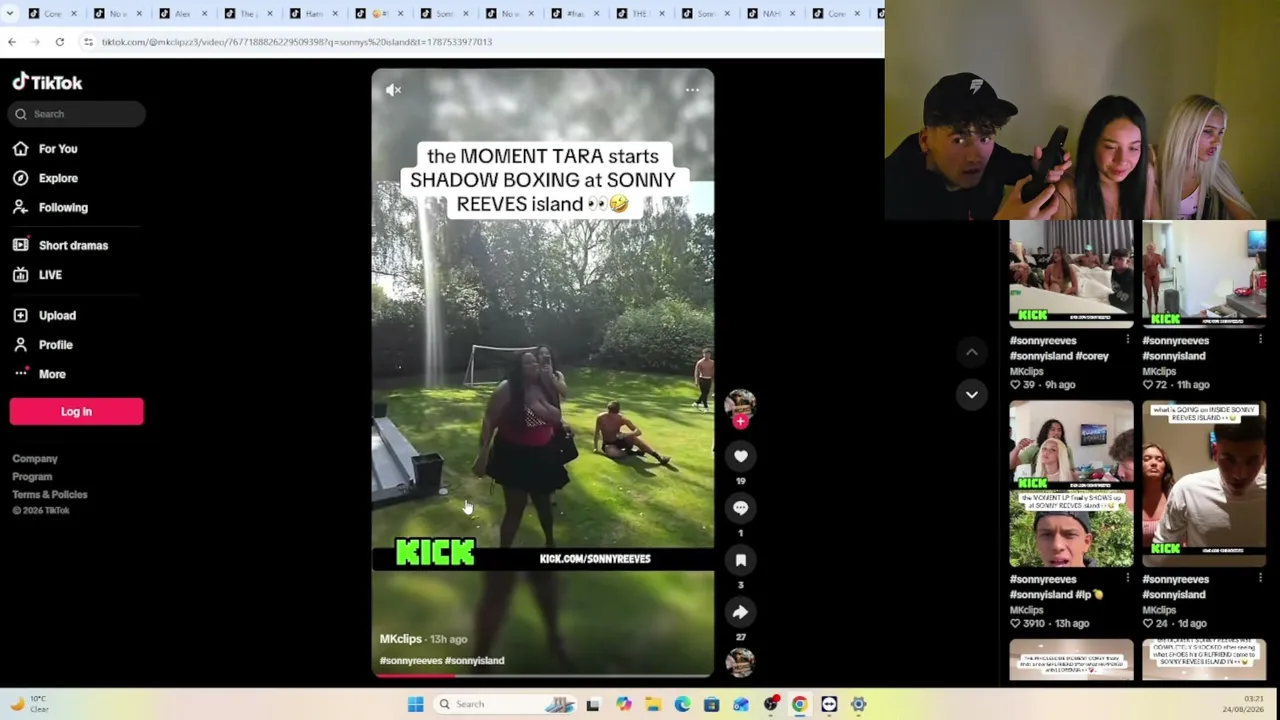Click the Windows taskbar search box
Viewport: 1280px width, 720px height.
[505, 704]
